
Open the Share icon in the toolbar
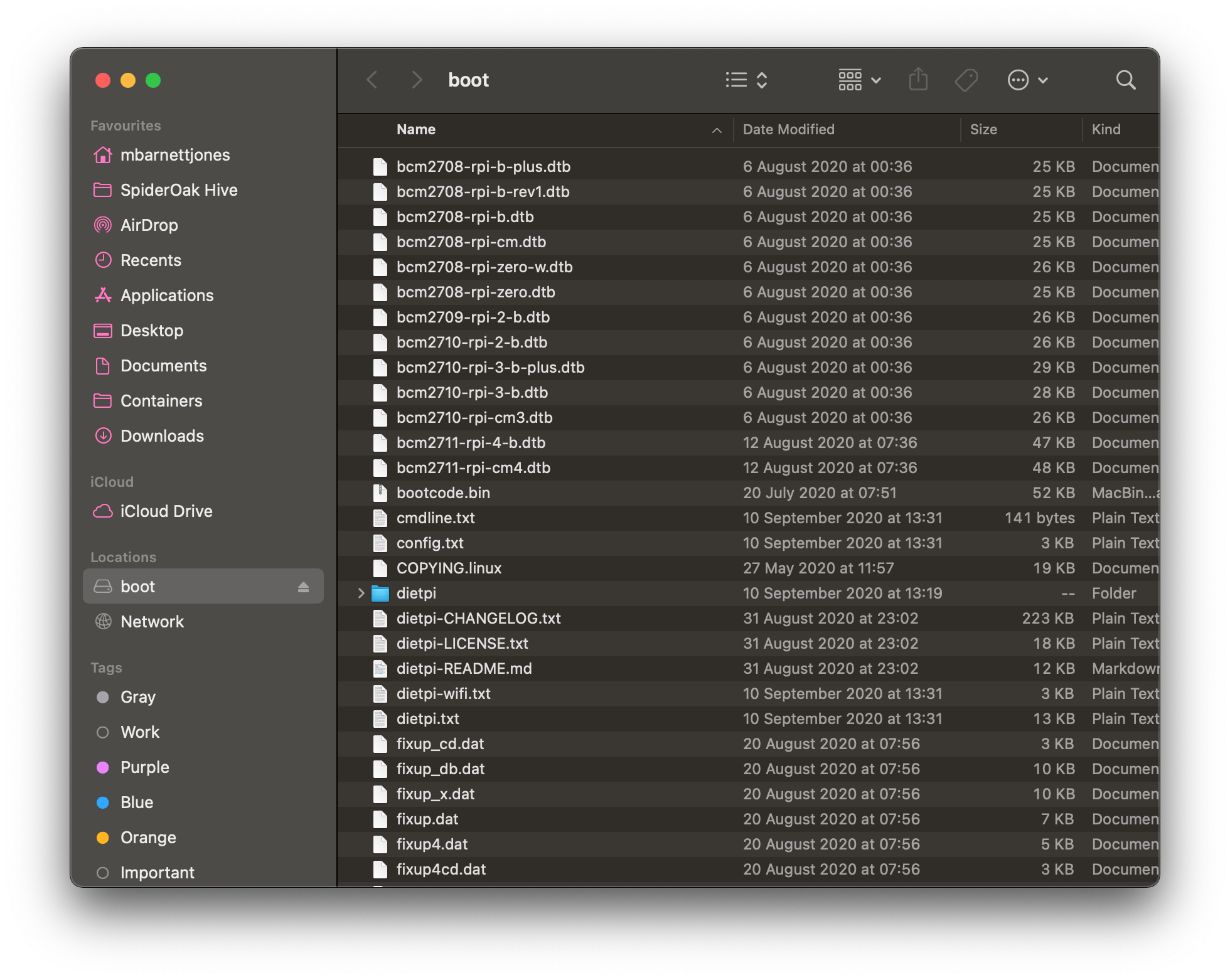[x=918, y=80]
